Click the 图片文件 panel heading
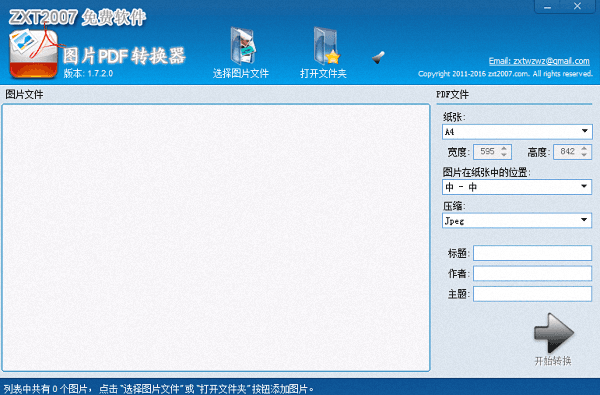The image size is (600, 395). [24, 94]
